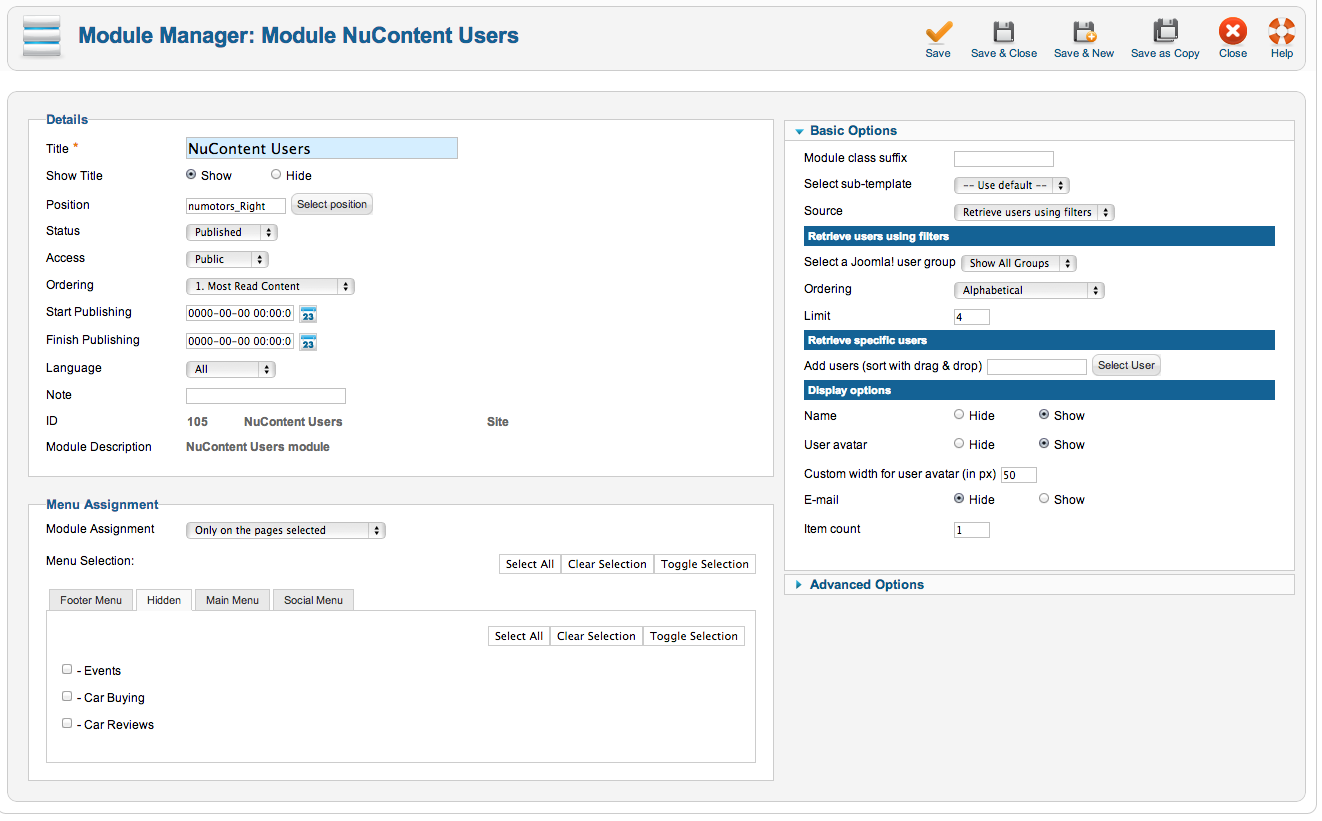Check the Car Reviews checkbox
1322x821 pixels.
click(67, 723)
